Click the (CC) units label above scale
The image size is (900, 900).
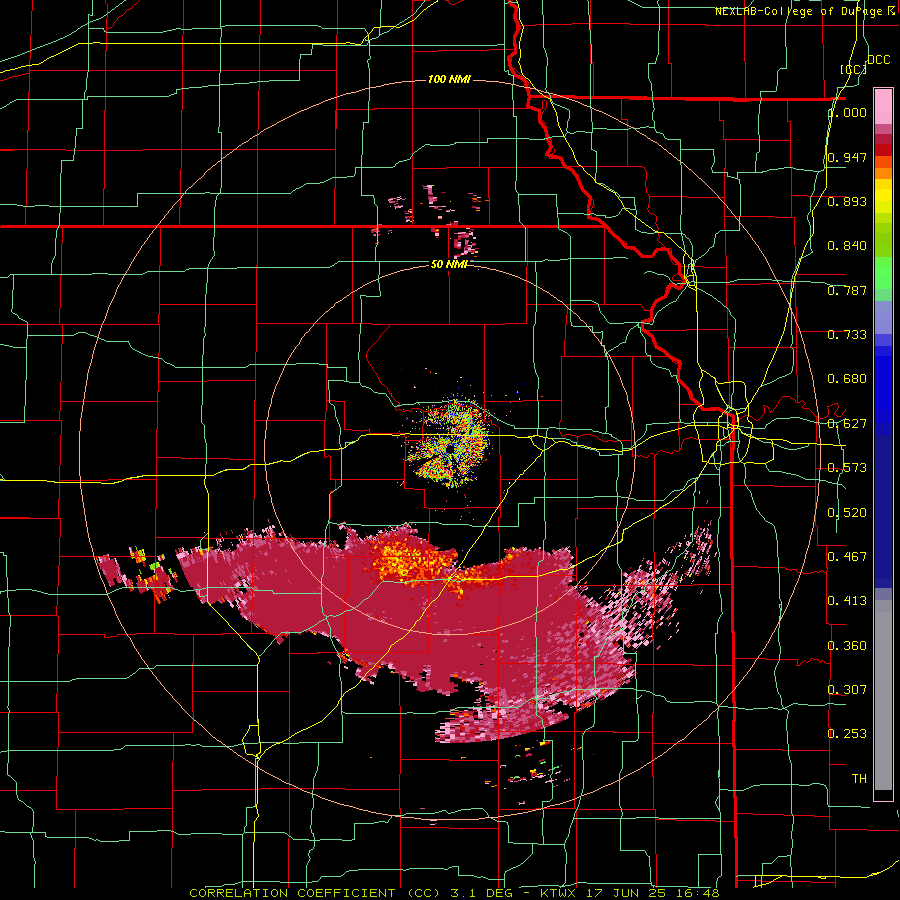coord(853,69)
